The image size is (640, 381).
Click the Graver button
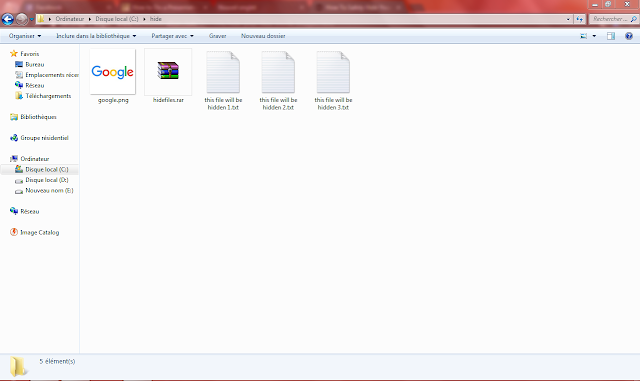pyautogui.click(x=218, y=36)
